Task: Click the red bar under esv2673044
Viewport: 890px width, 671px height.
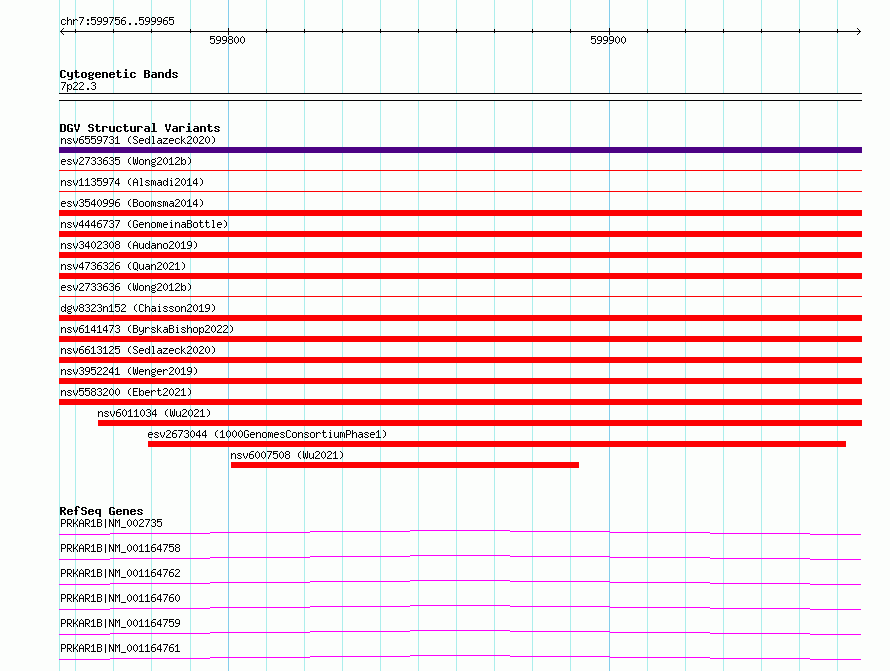Action: (497, 444)
